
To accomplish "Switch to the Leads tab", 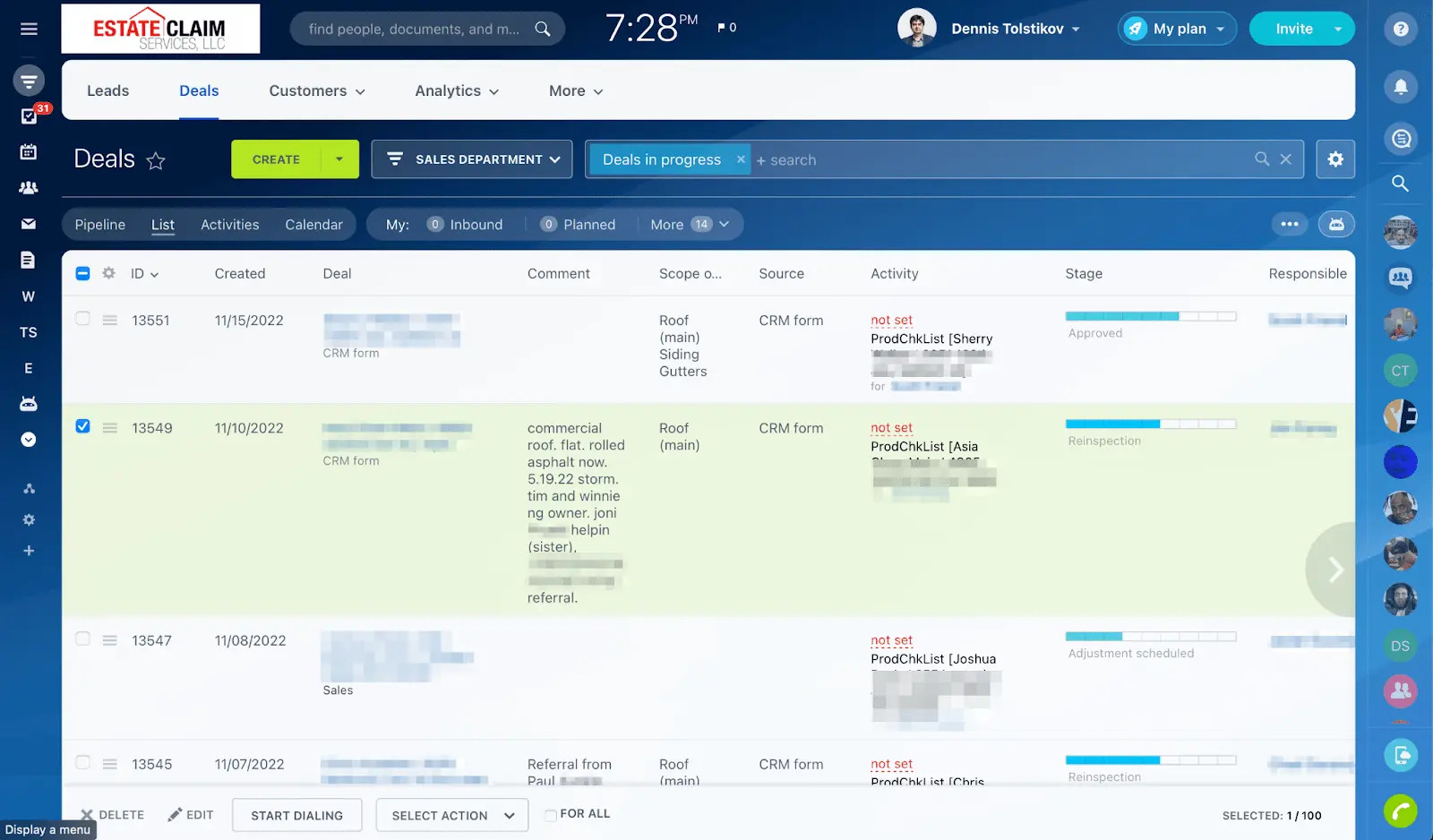I will tap(108, 90).
